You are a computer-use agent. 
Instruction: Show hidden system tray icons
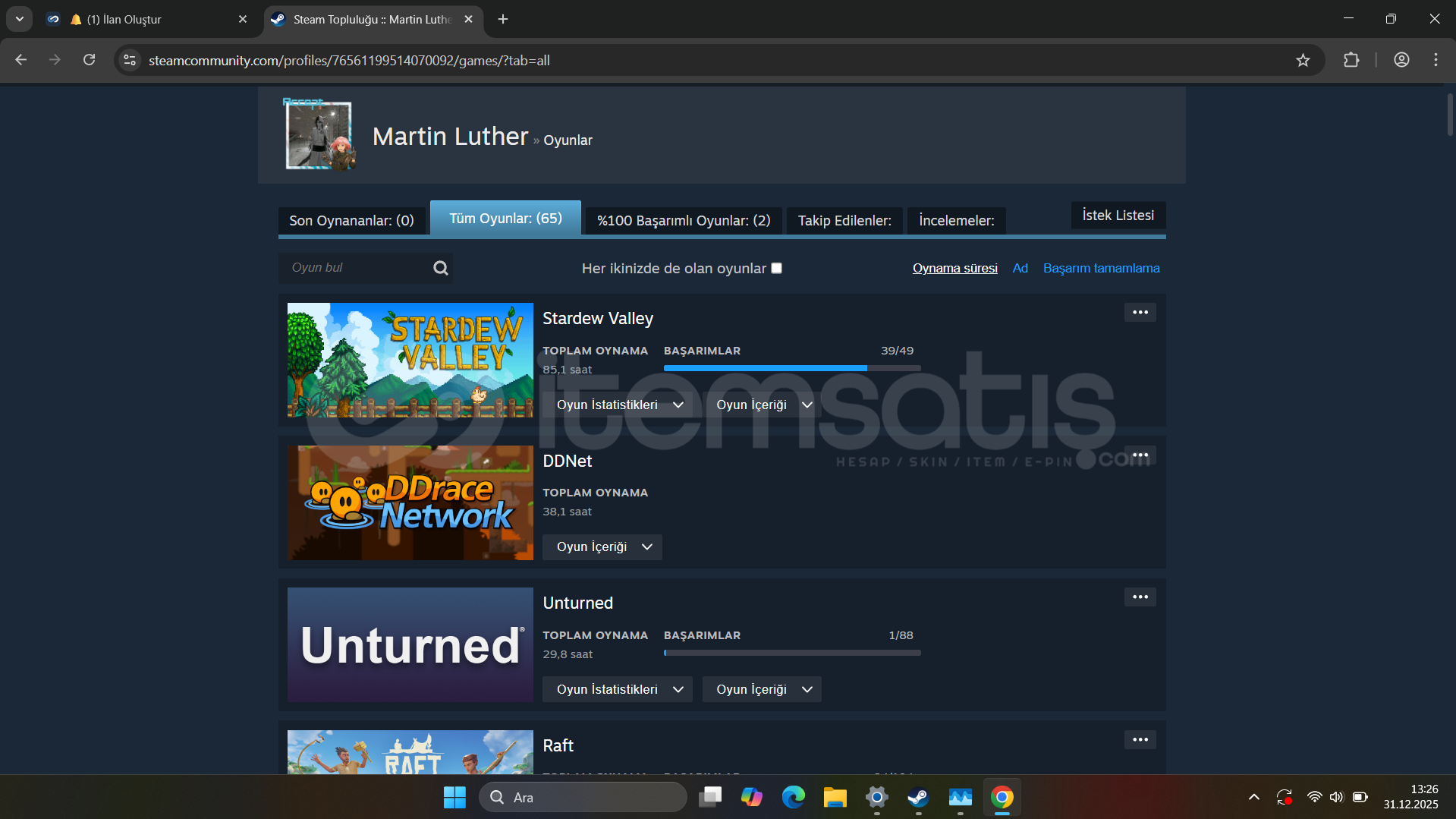click(1254, 798)
